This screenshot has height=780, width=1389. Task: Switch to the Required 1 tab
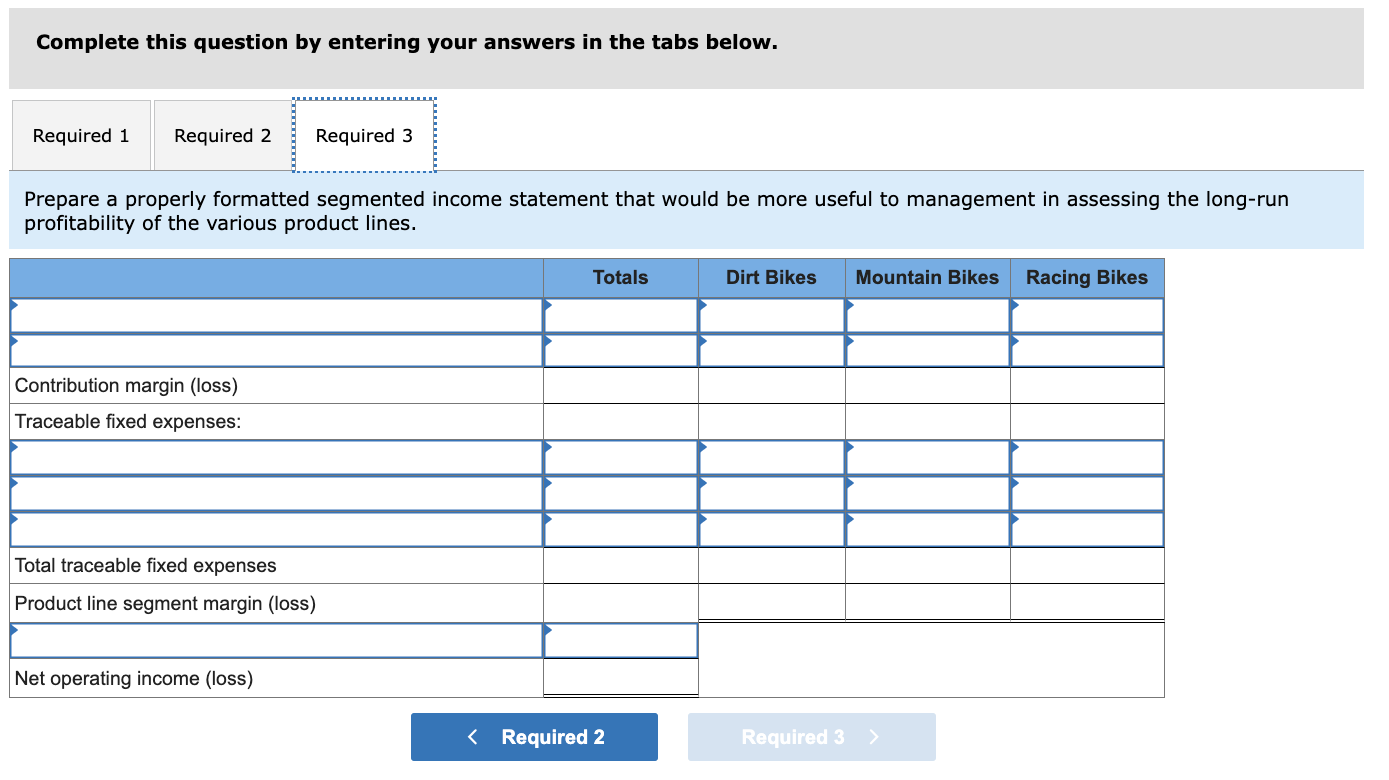81,135
